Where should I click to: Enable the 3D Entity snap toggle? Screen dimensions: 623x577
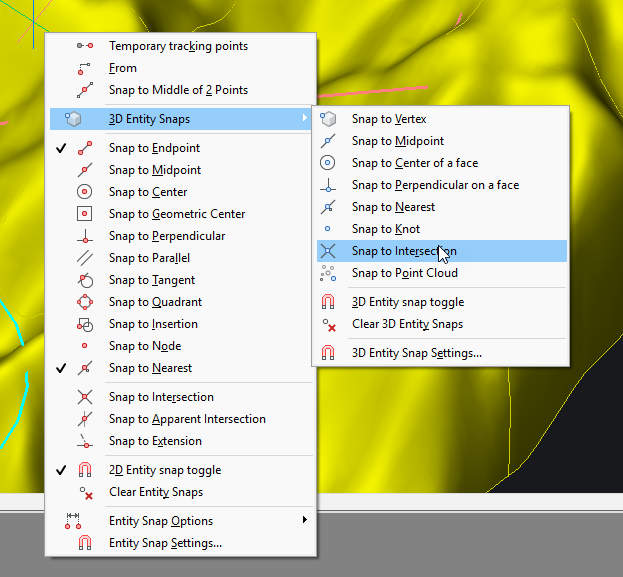pos(407,302)
